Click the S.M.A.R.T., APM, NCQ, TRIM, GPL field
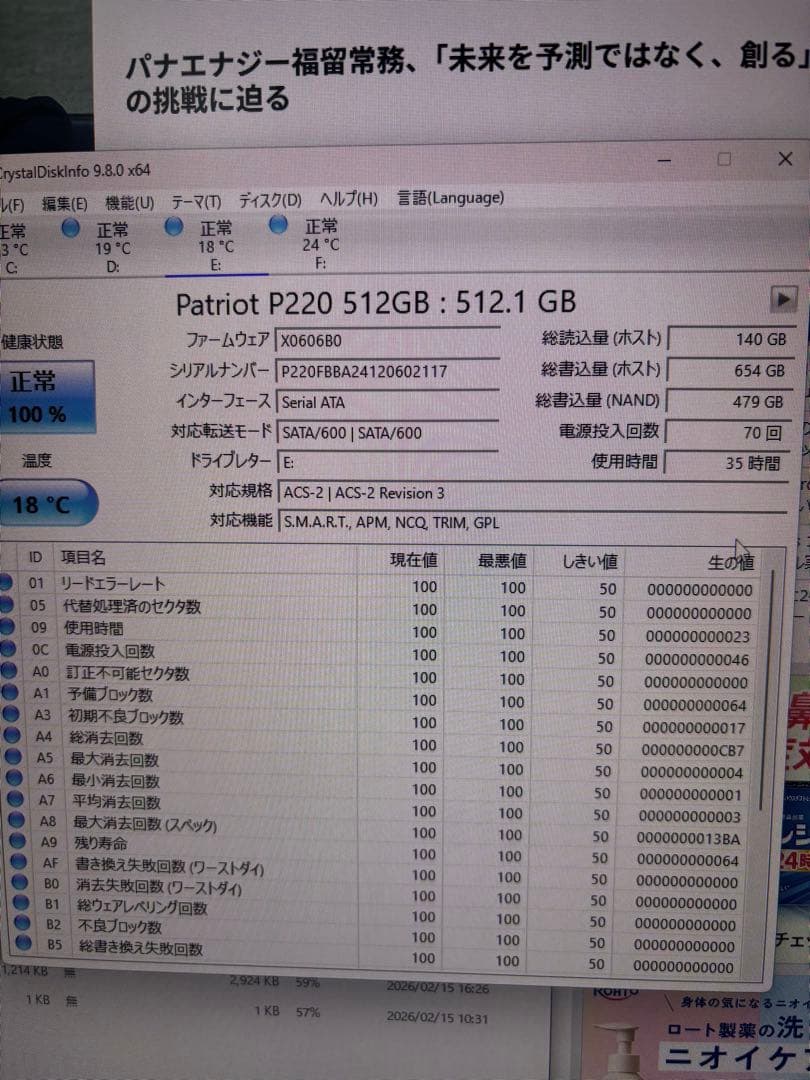This screenshot has height=1080, width=810. pos(534,522)
